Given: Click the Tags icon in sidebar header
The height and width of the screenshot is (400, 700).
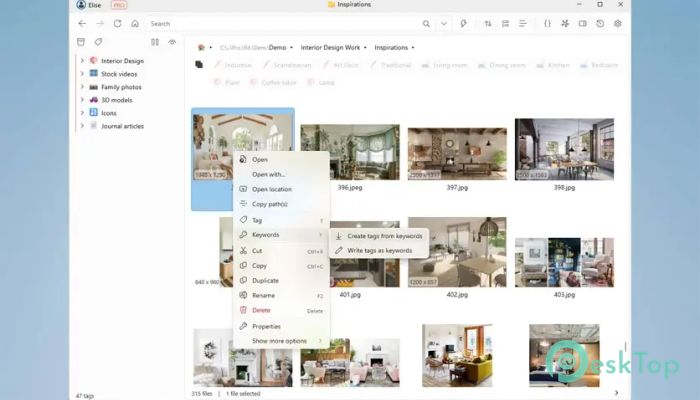Looking at the screenshot, I should click(x=98, y=42).
